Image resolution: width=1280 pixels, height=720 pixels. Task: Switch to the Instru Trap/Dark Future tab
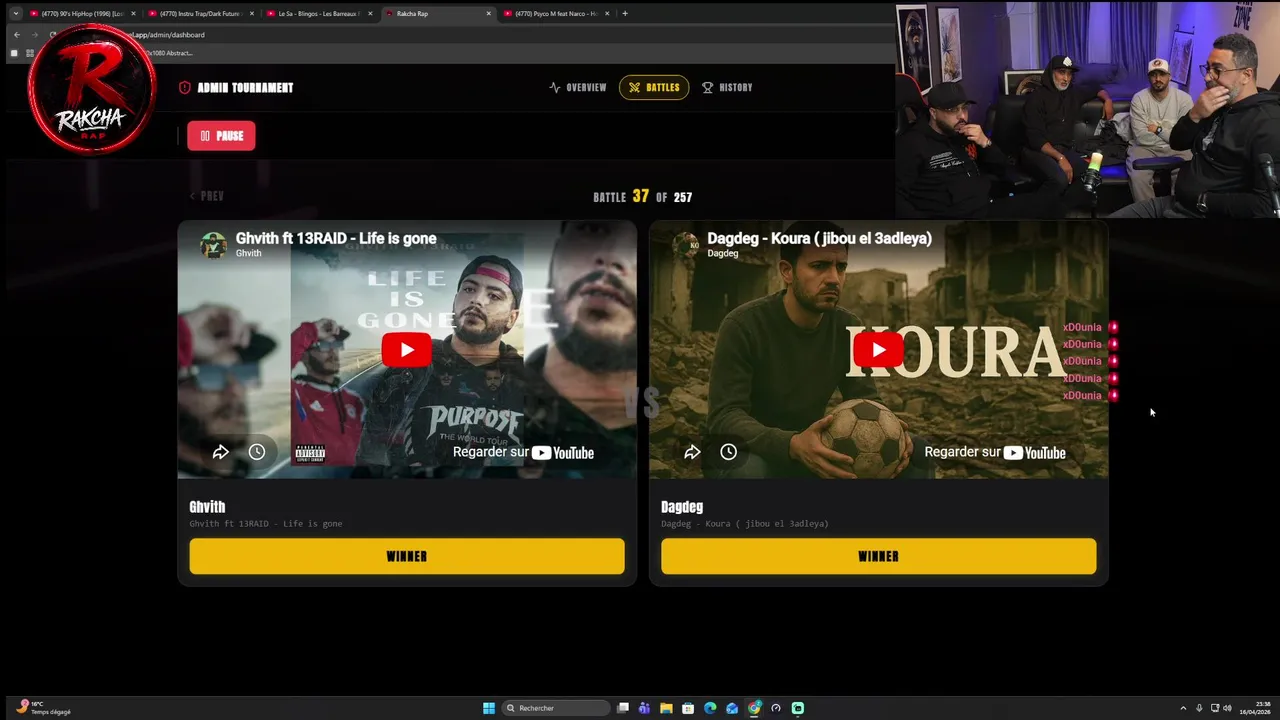(200, 13)
